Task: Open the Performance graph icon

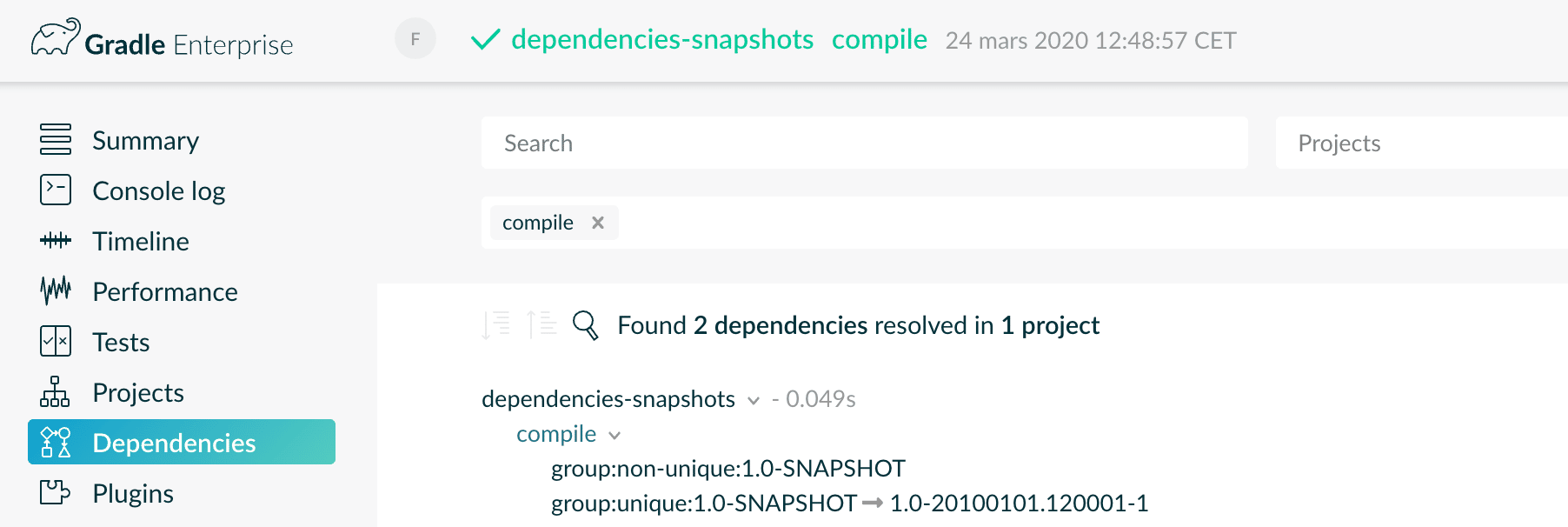Action: [x=56, y=290]
